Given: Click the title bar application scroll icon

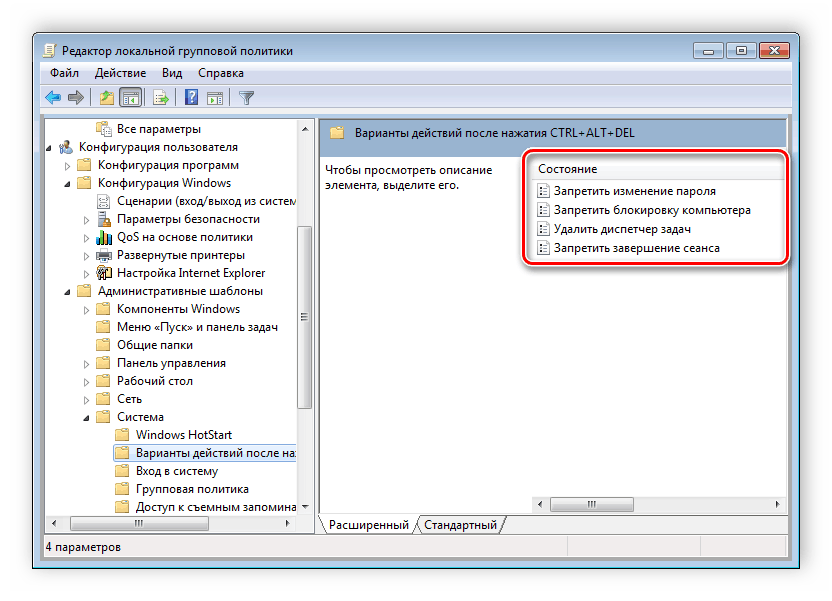Looking at the screenshot, I should pos(49,51).
